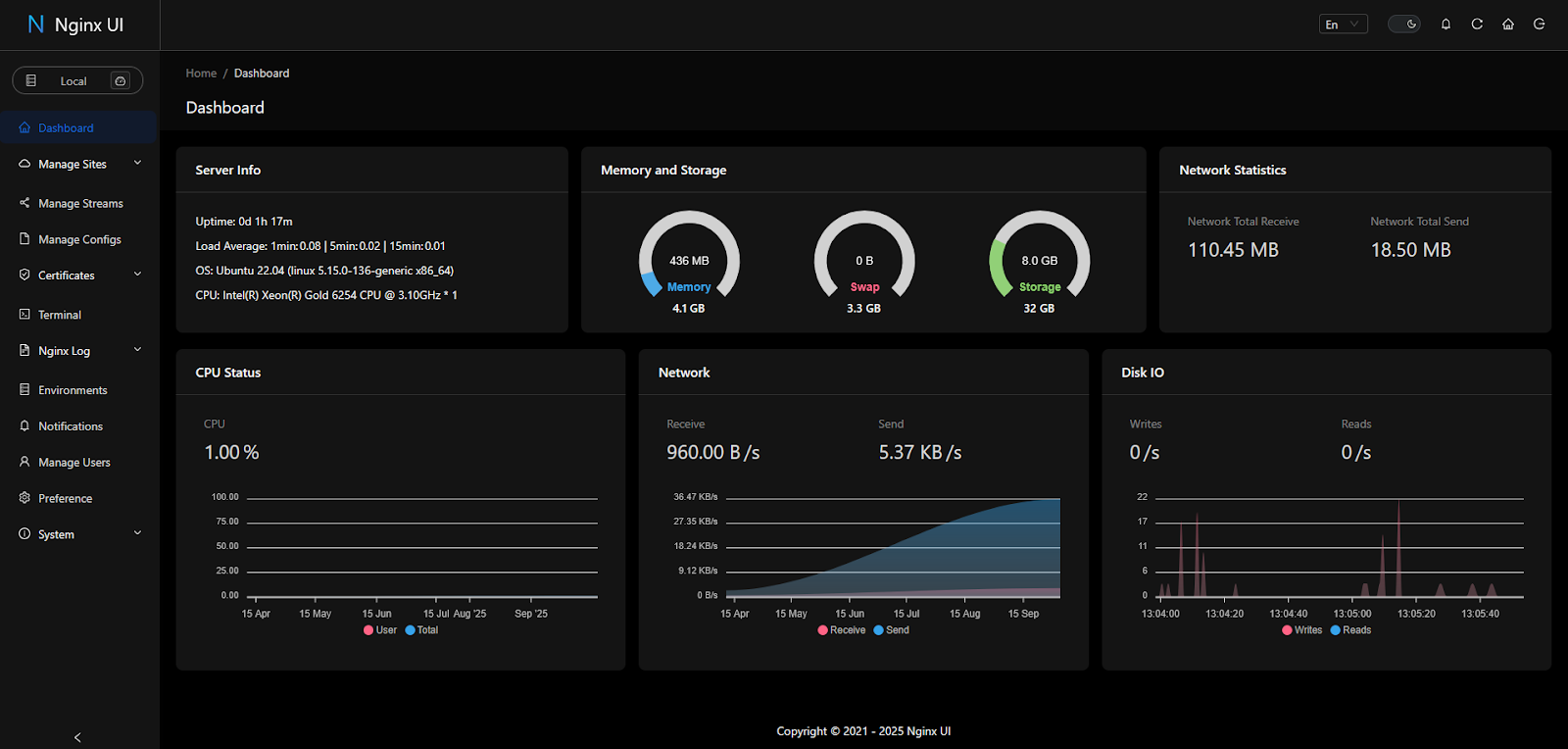This screenshot has width=1568, height=749.
Task: Click the Nginx UI logo icon
Action: pyautogui.click(x=36, y=25)
